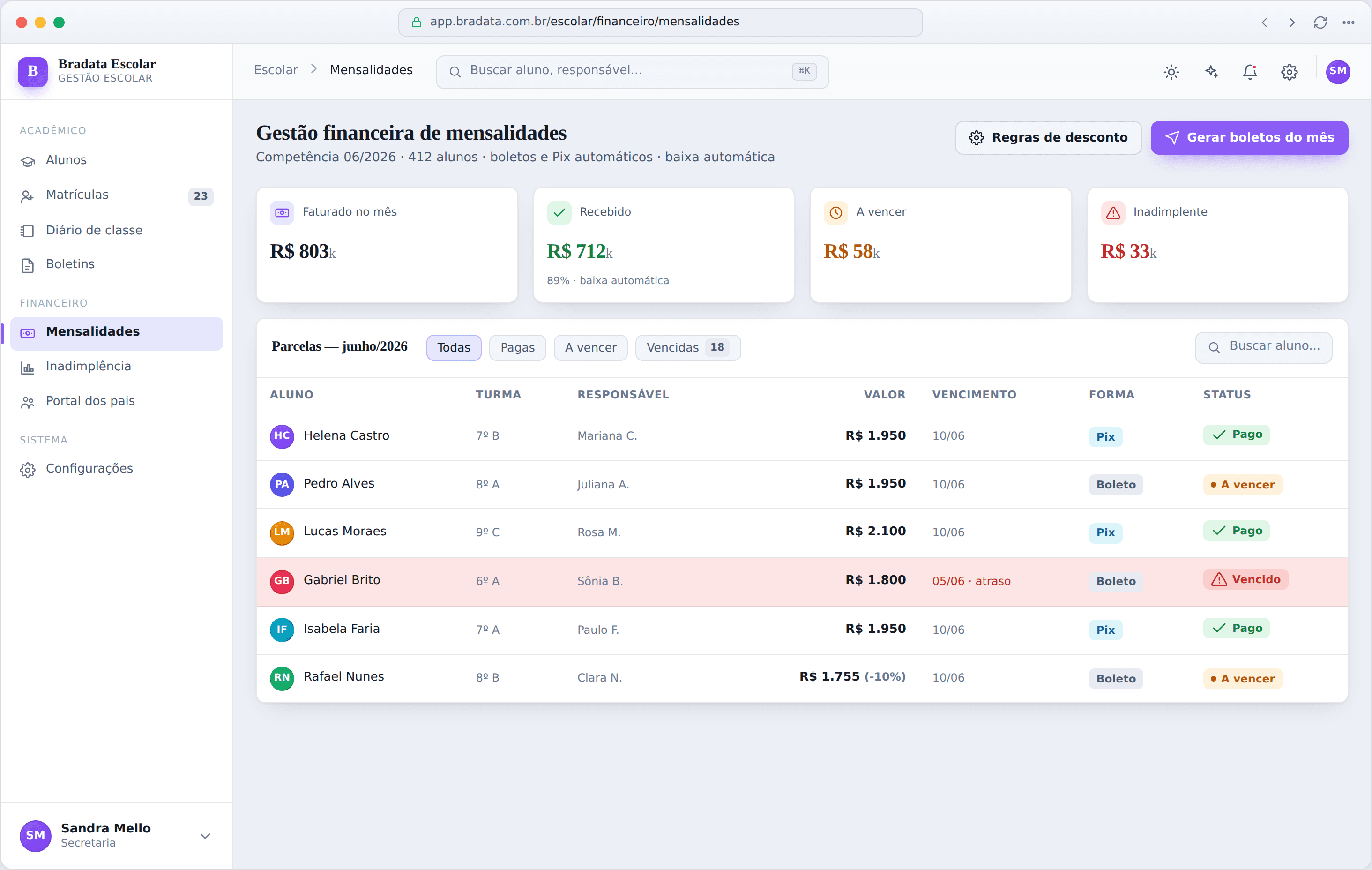Click the Inadimplente warning card icon
This screenshot has height=870, width=1372.
click(x=1113, y=213)
